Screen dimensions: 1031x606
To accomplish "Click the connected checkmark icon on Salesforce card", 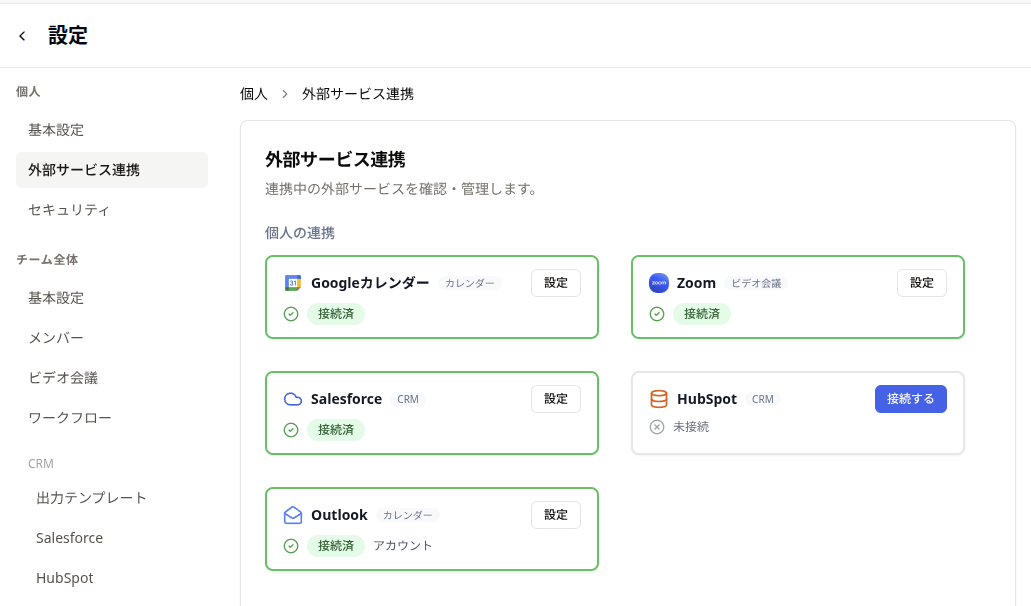I will 291,430.
